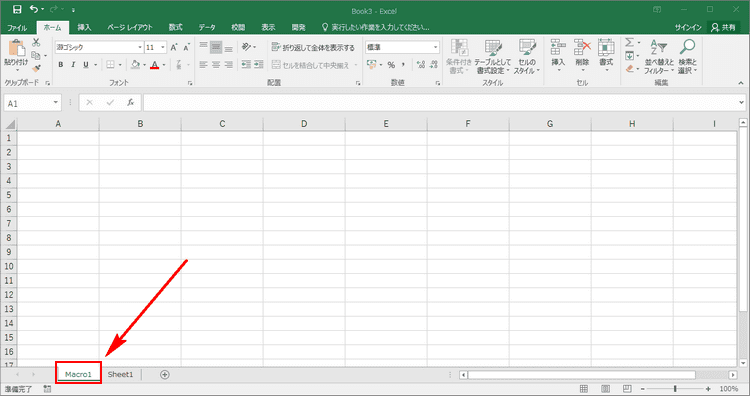750x396 pixels.
Task: Click the Insert Function fx icon
Action: pyautogui.click(x=131, y=103)
